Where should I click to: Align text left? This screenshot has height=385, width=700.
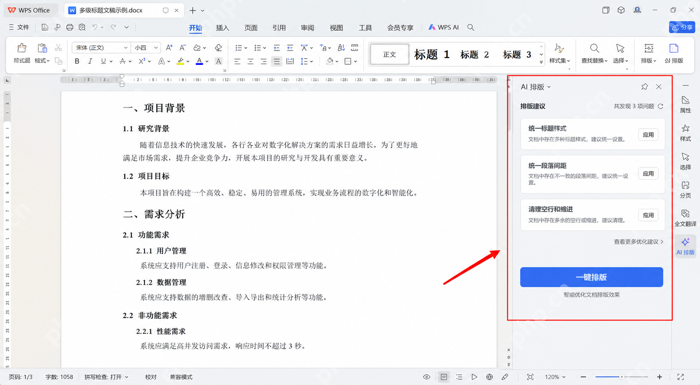(237, 61)
